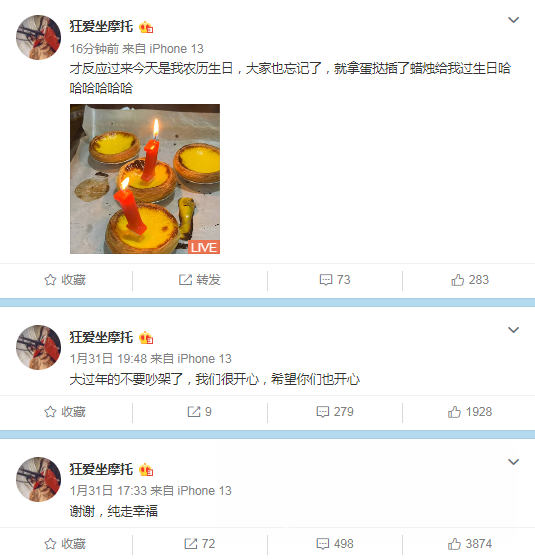Image resolution: width=535 pixels, height=560 pixels.
Task: Open the 279 comments on second post
Action: click(x=335, y=412)
